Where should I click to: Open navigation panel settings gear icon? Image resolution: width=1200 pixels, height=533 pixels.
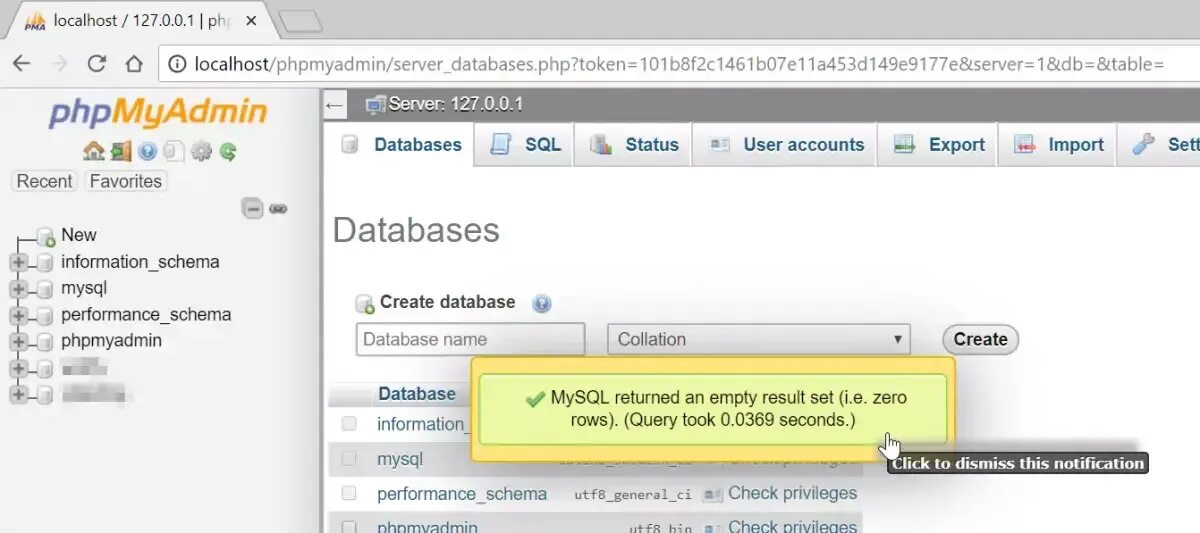[x=201, y=151]
